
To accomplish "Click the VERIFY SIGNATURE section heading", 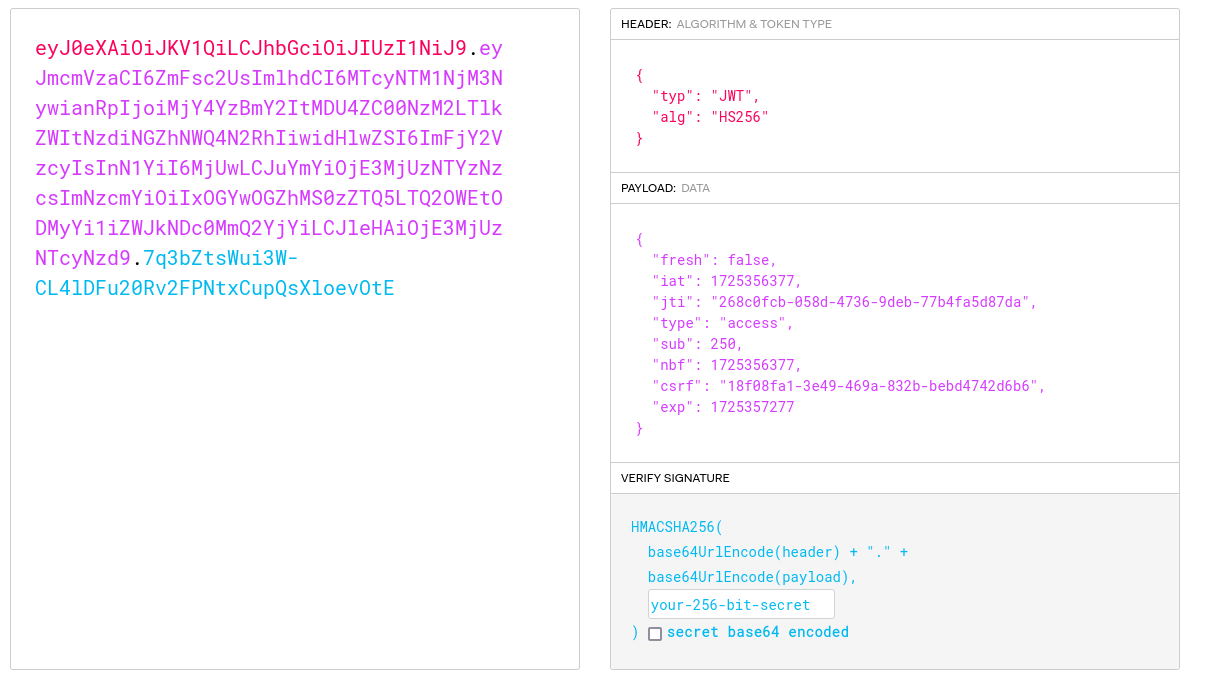I will click(x=675, y=478).
